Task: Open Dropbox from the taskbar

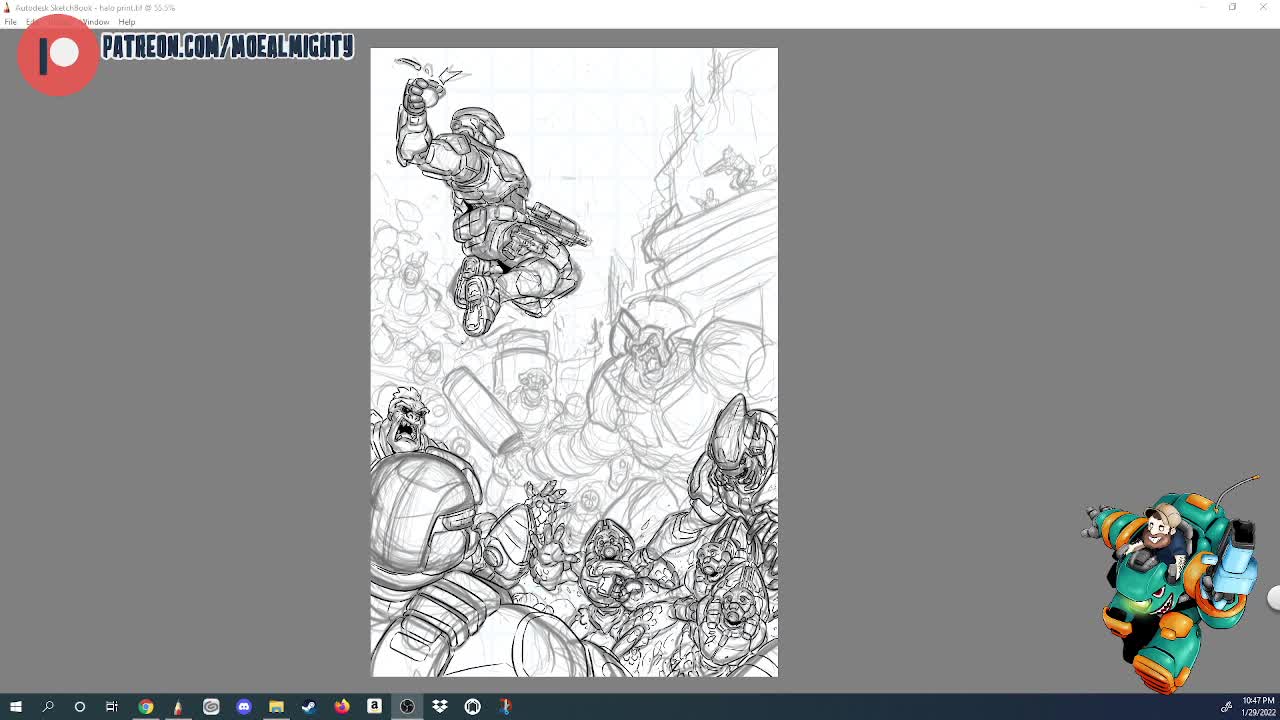Action: (x=440, y=707)
